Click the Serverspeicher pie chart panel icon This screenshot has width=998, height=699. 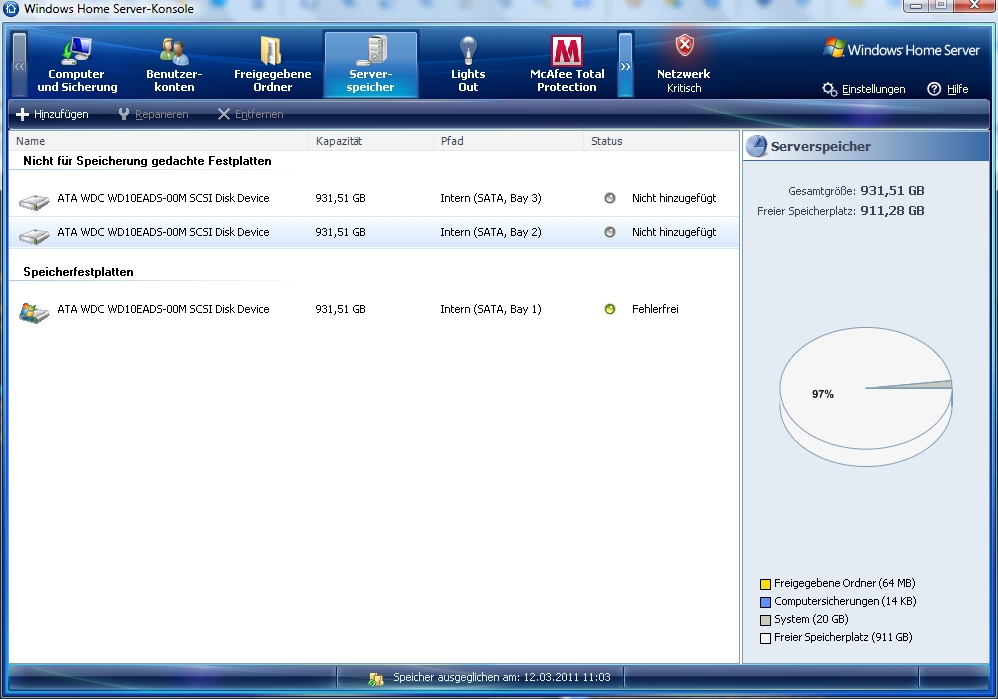(x=757, y=146)
